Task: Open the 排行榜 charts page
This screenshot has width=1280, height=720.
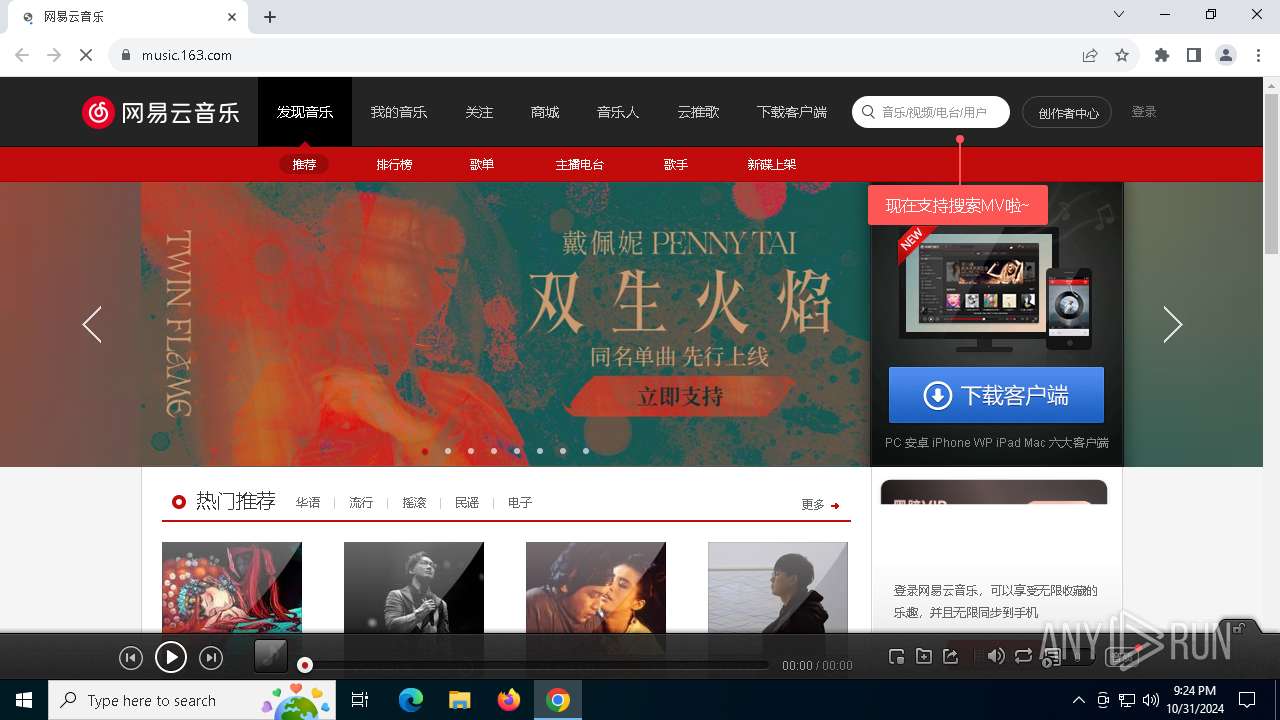Action: 394,164
